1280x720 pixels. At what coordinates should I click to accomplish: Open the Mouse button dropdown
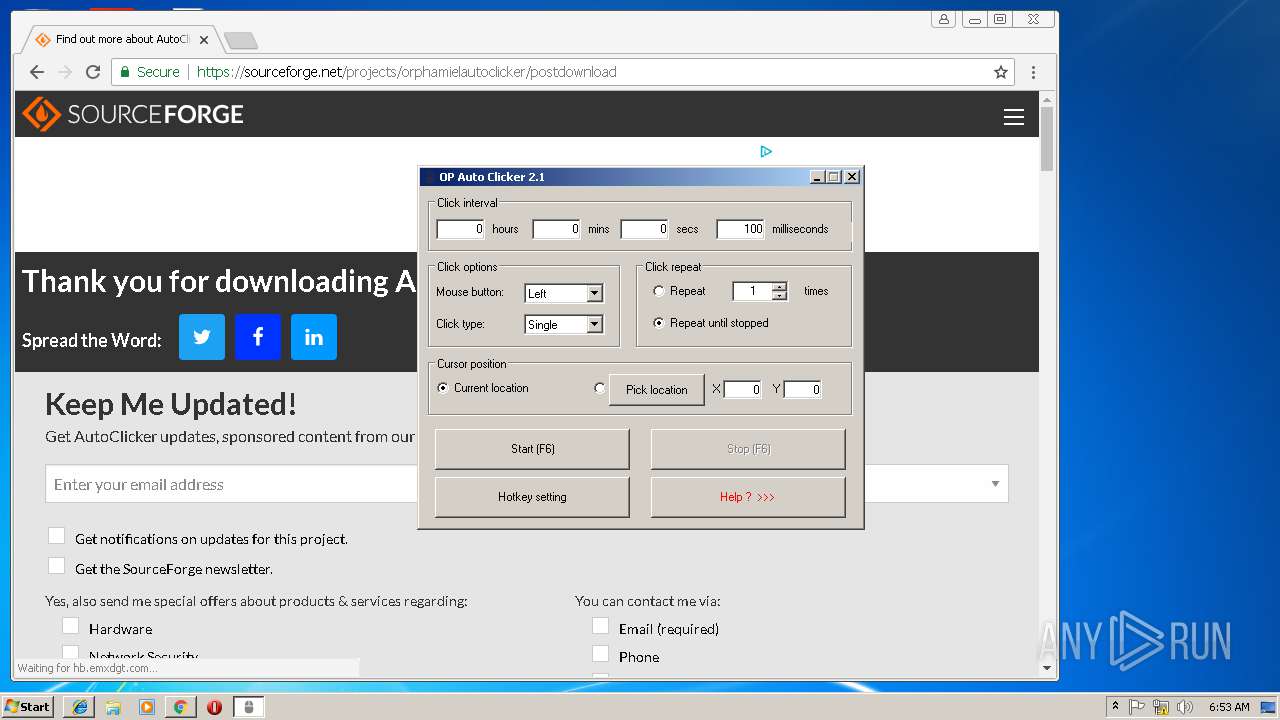[x=594, y=293]
